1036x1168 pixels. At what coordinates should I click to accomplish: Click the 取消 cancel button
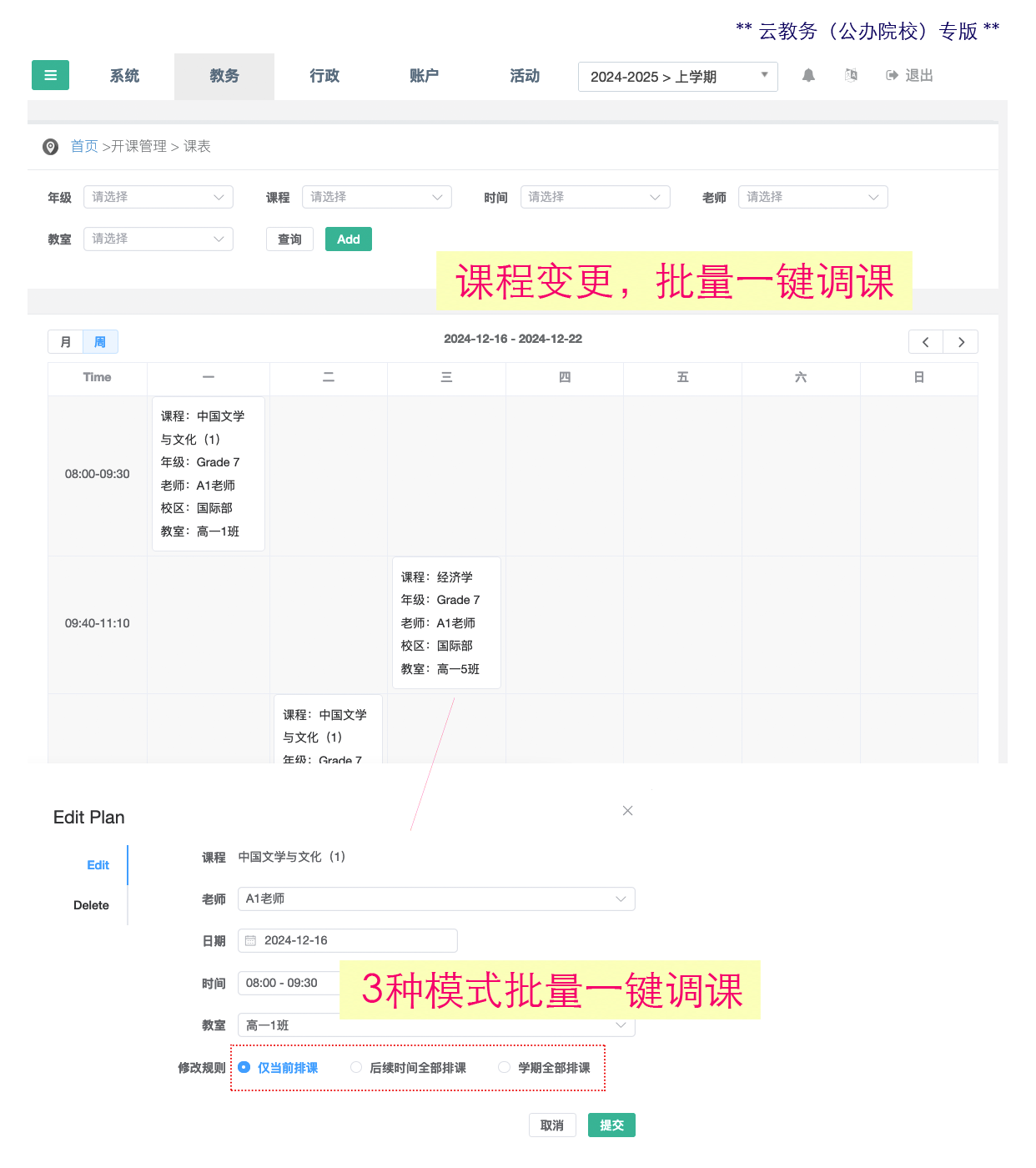tap(552, 1125)
